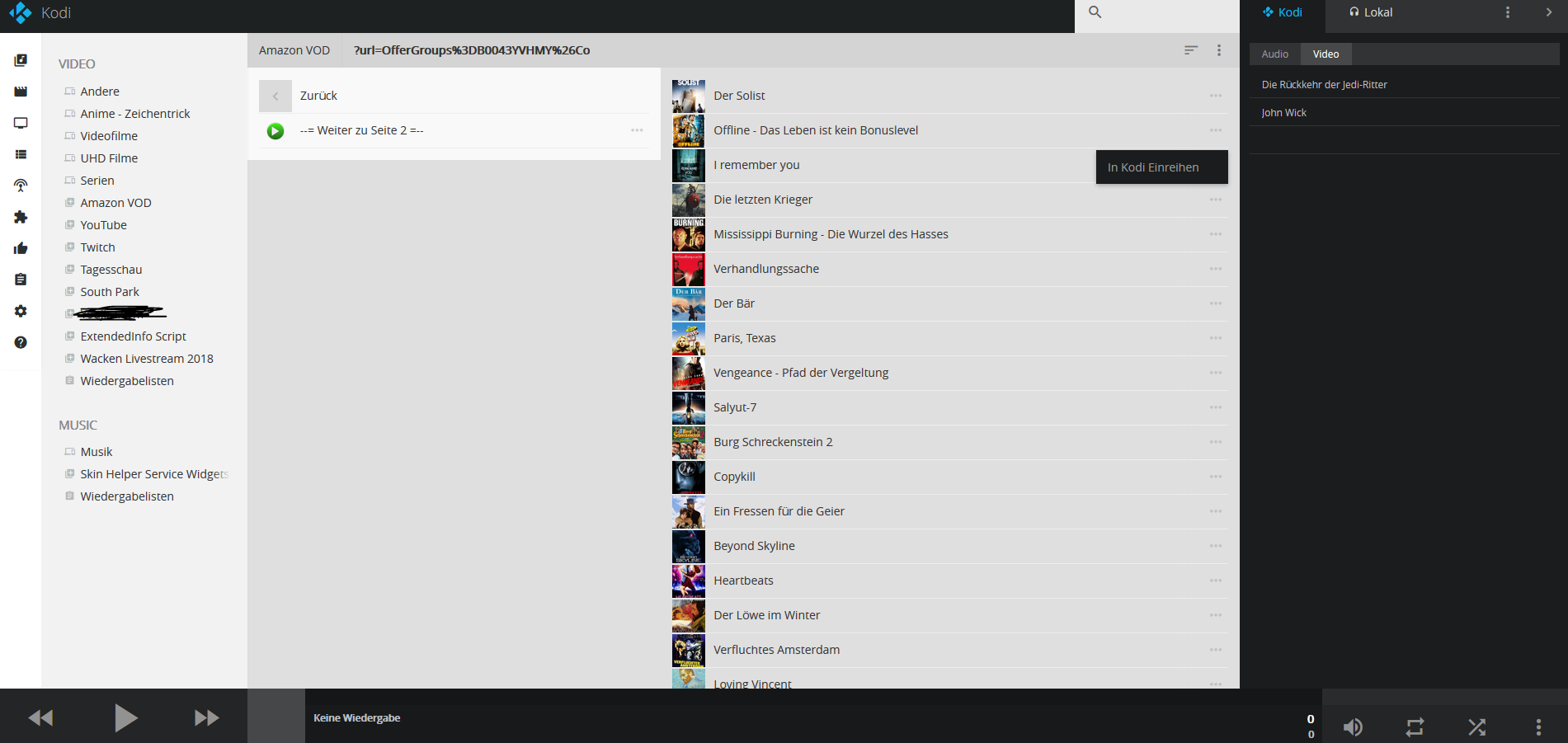Screen dimensions: 1568x743
Task: Skip to previous track with rewind button
Action: tap(40, 717)
